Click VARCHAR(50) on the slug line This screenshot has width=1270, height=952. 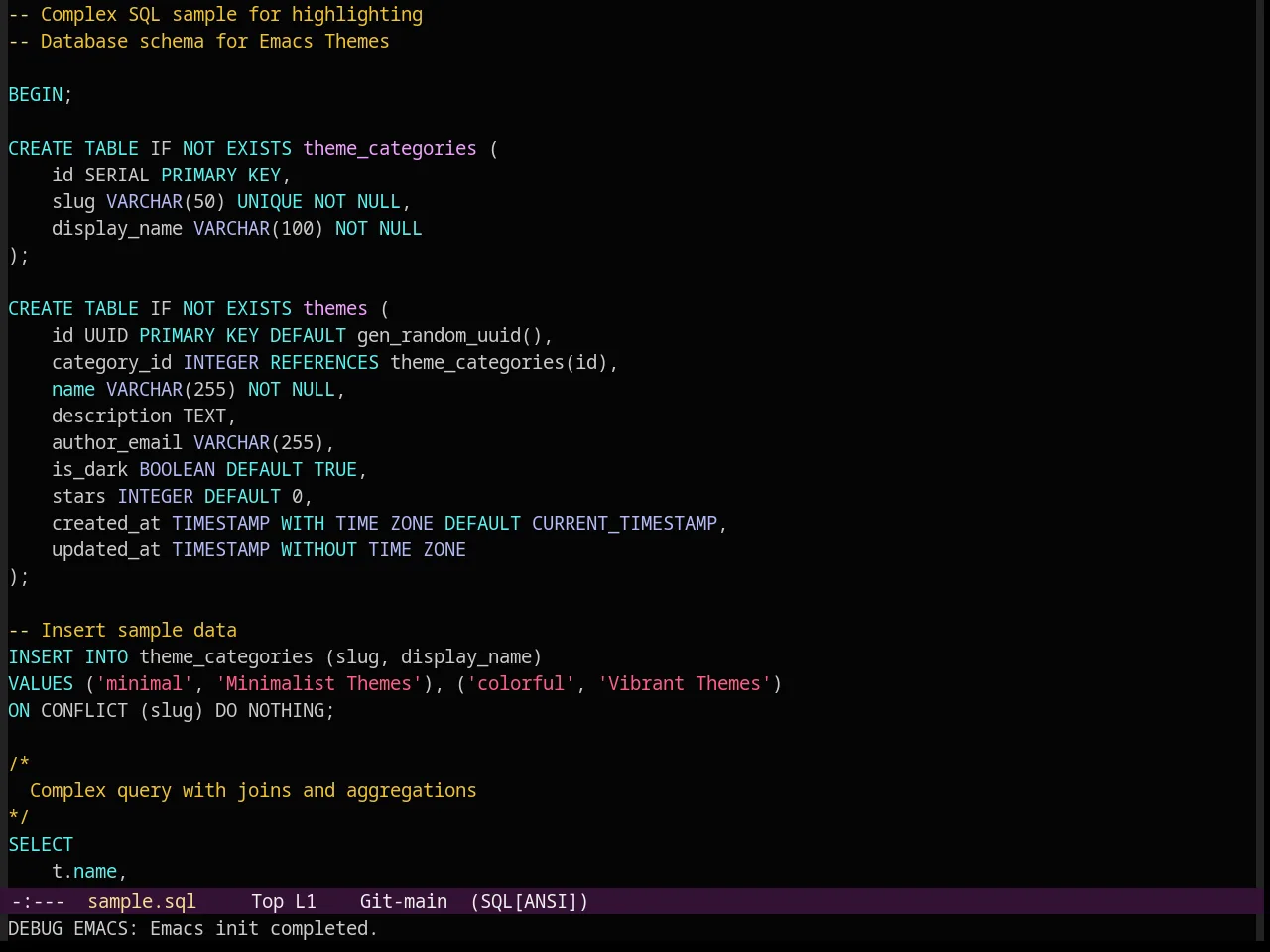click(167, 201)
